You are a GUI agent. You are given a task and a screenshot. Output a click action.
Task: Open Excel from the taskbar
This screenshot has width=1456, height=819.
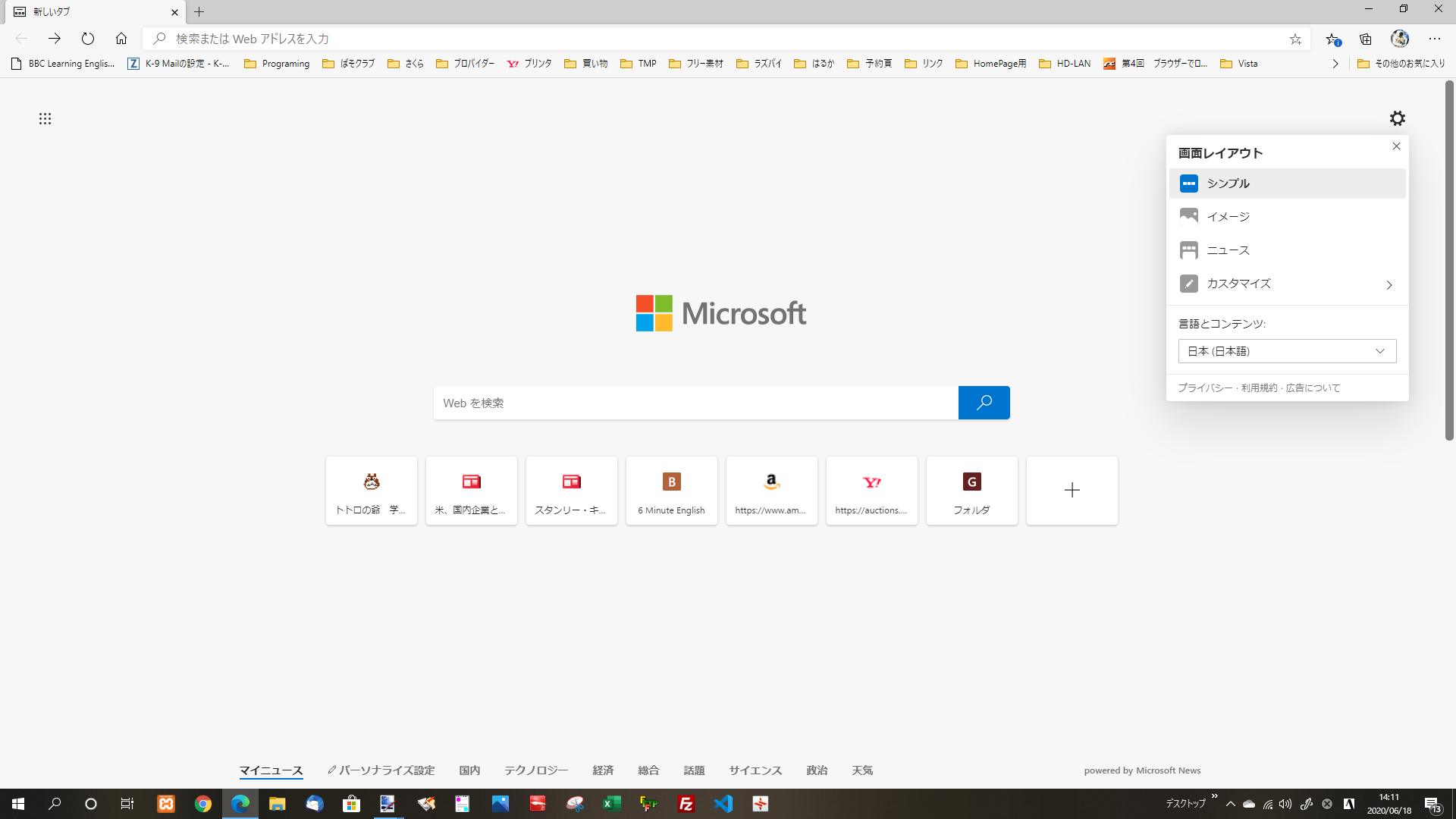612,804
